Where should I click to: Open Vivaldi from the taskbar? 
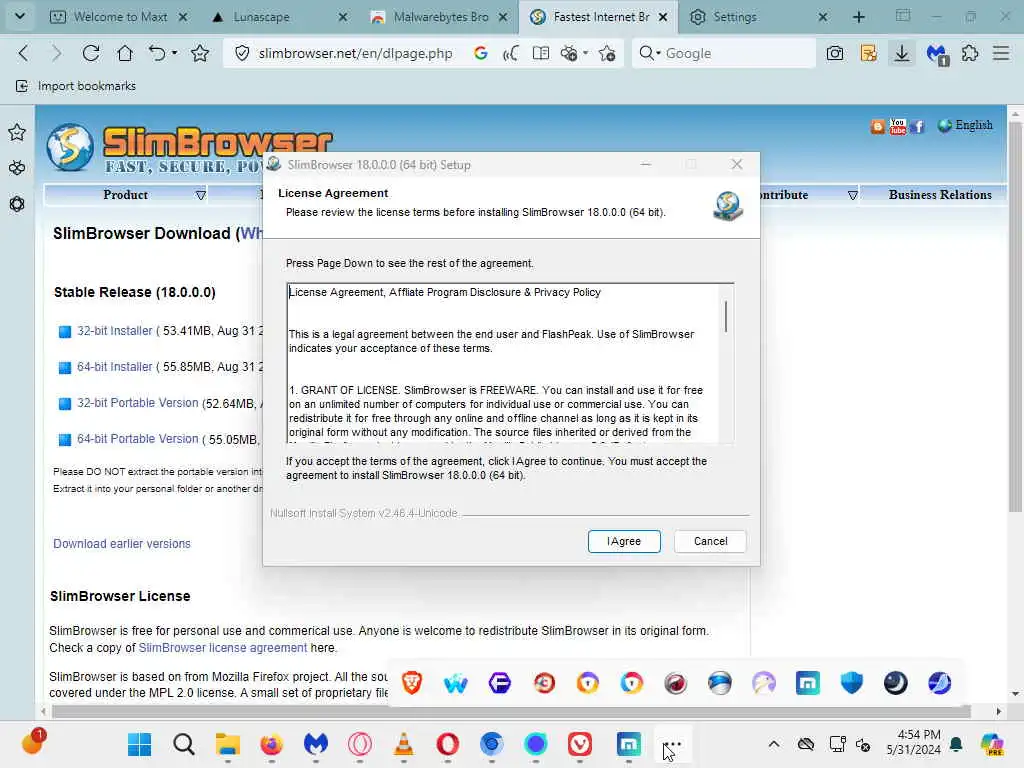point(580,744)
